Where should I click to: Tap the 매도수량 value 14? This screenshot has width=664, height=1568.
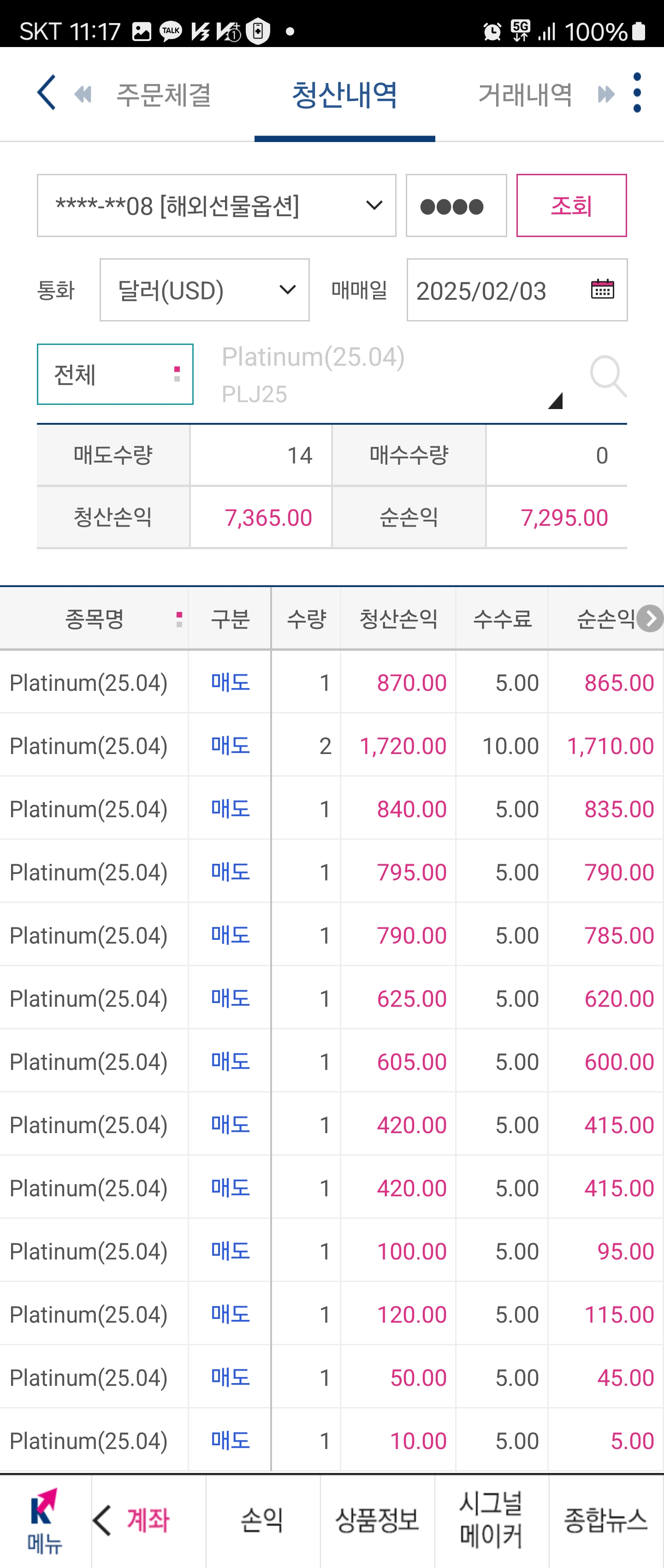(299, 455)
